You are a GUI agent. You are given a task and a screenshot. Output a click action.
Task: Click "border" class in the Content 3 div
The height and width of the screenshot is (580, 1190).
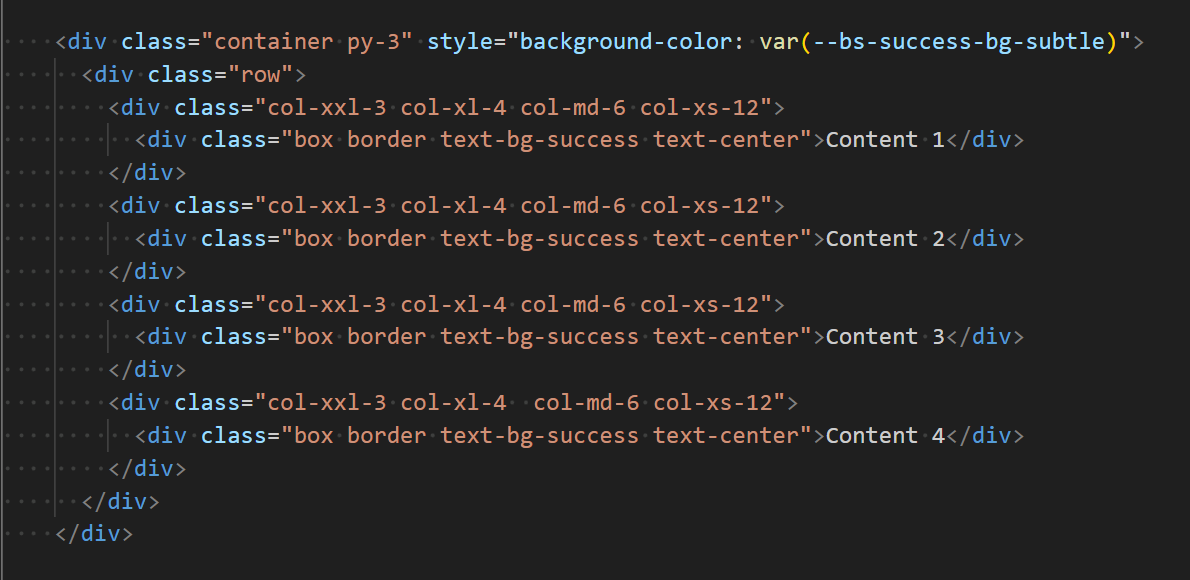point(386,337)
